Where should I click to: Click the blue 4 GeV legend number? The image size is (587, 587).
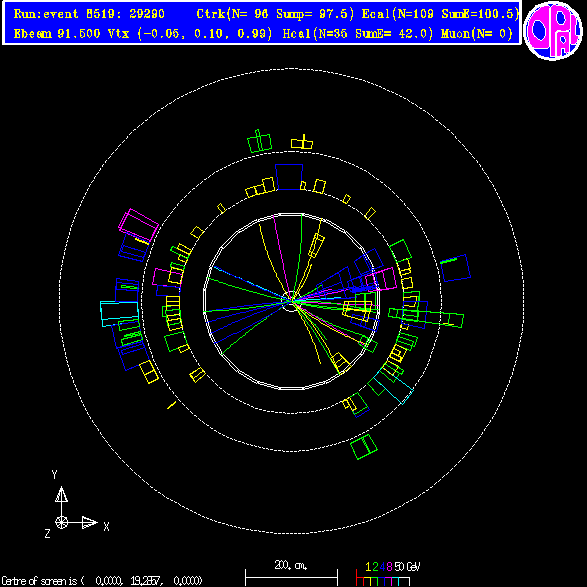click(x=382, y=566)
